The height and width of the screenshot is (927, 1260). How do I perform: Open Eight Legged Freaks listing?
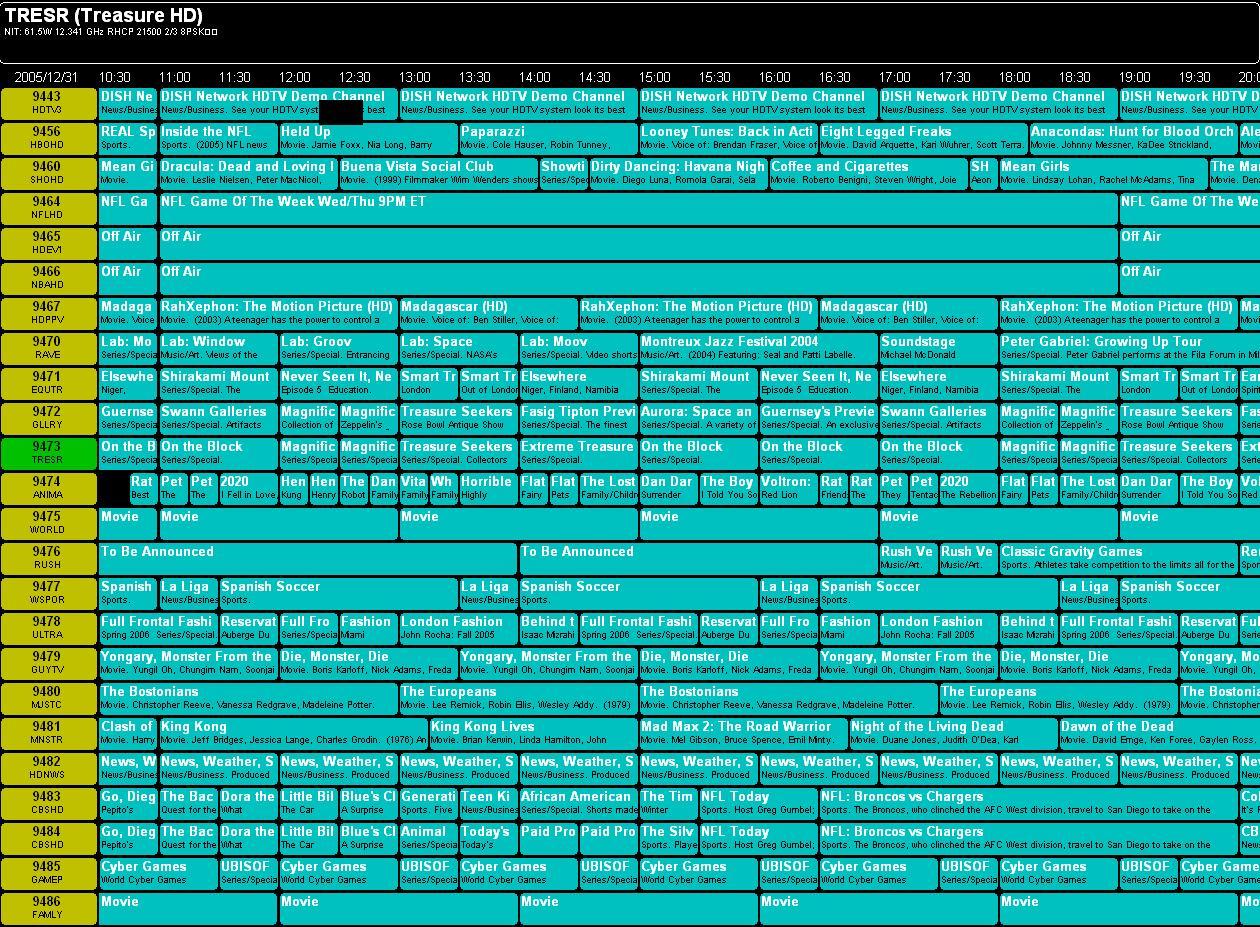click(923, 138)
